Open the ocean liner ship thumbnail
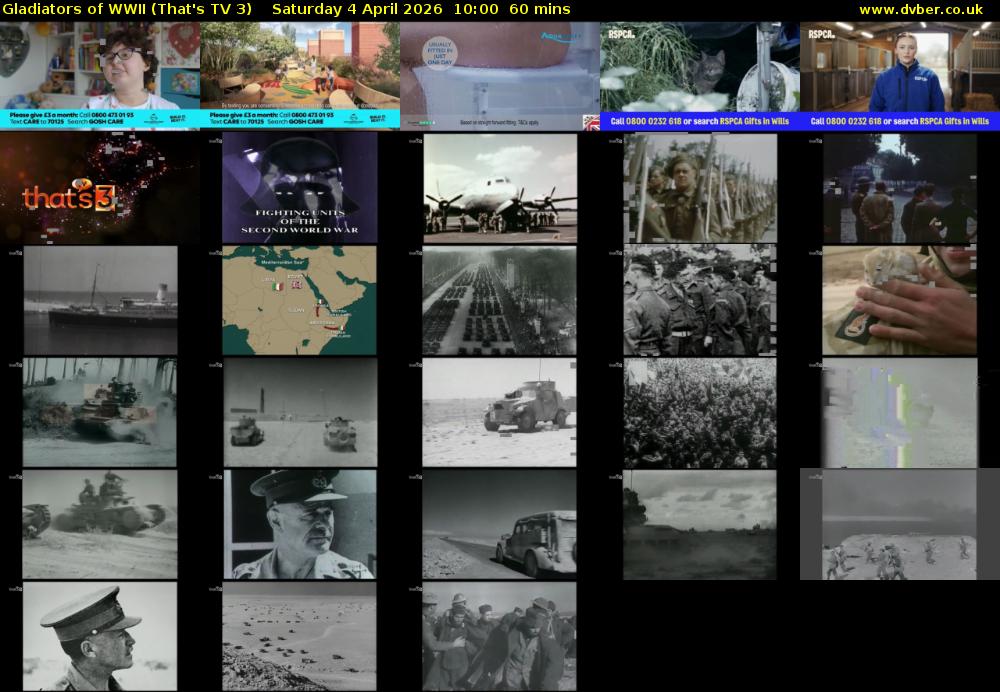 (x=100, y=299)
